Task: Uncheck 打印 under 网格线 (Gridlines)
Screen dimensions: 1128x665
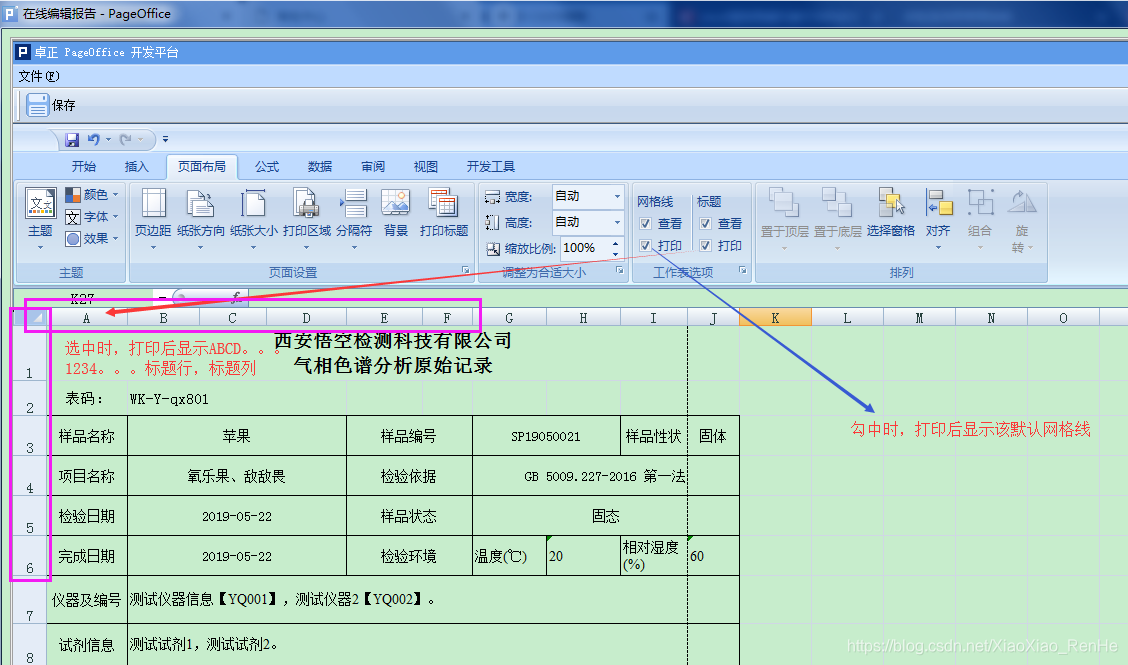Action: [645, 246]
